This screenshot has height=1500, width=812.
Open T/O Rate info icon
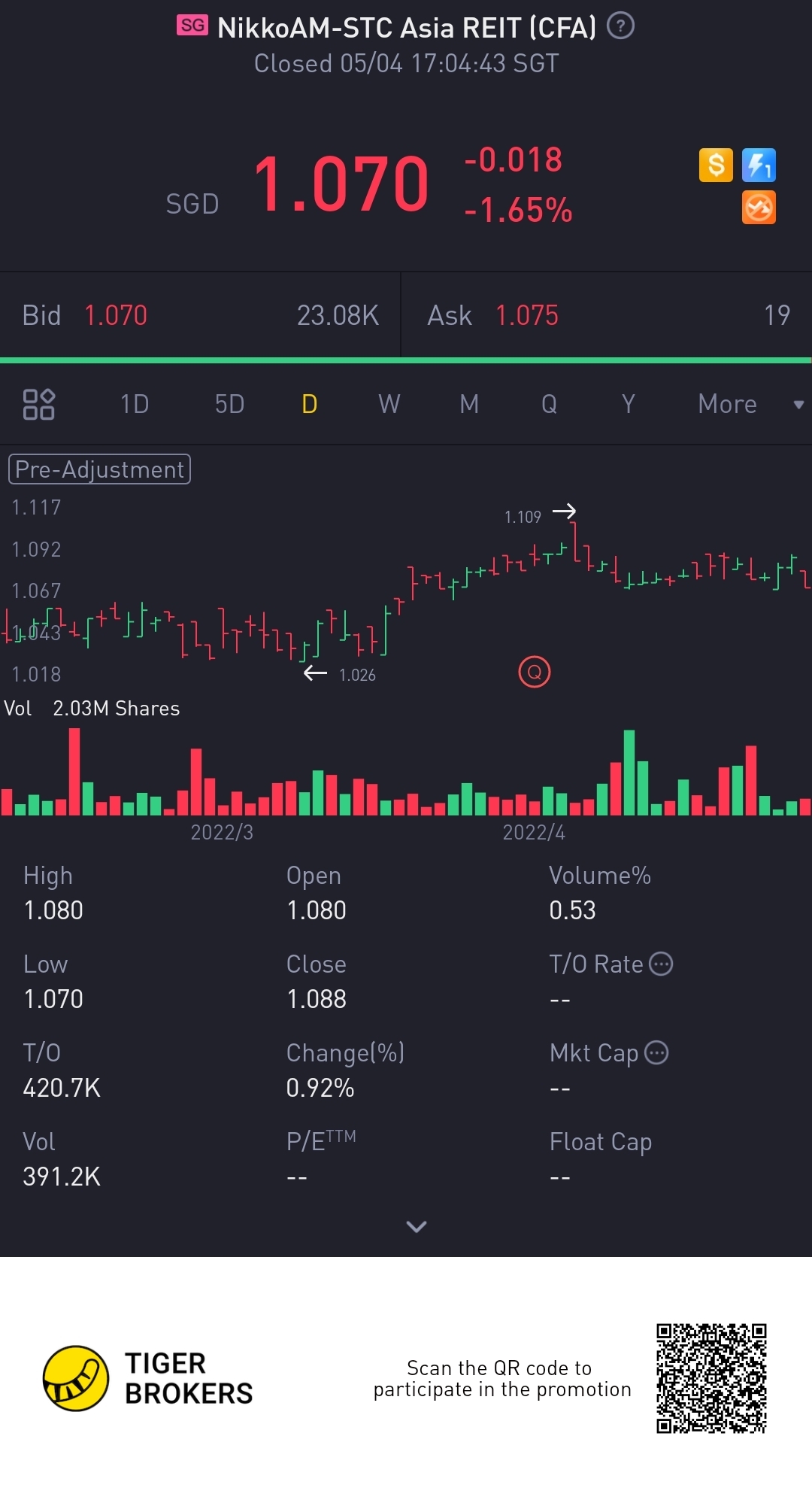pyautogui.click(x=661, y=964)
